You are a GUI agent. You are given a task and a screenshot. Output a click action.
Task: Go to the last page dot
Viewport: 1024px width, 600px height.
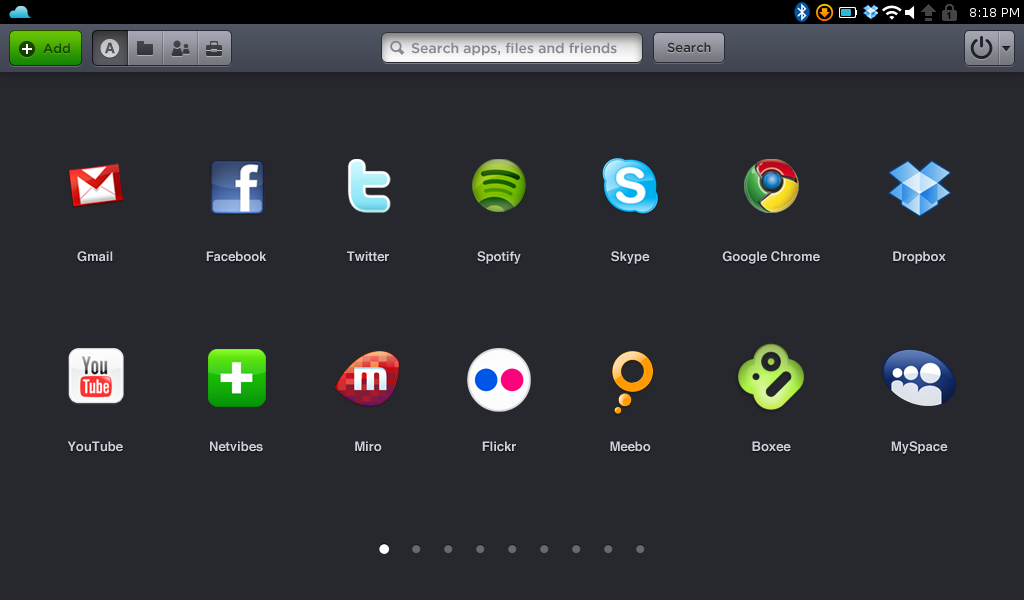click(640, 549)
